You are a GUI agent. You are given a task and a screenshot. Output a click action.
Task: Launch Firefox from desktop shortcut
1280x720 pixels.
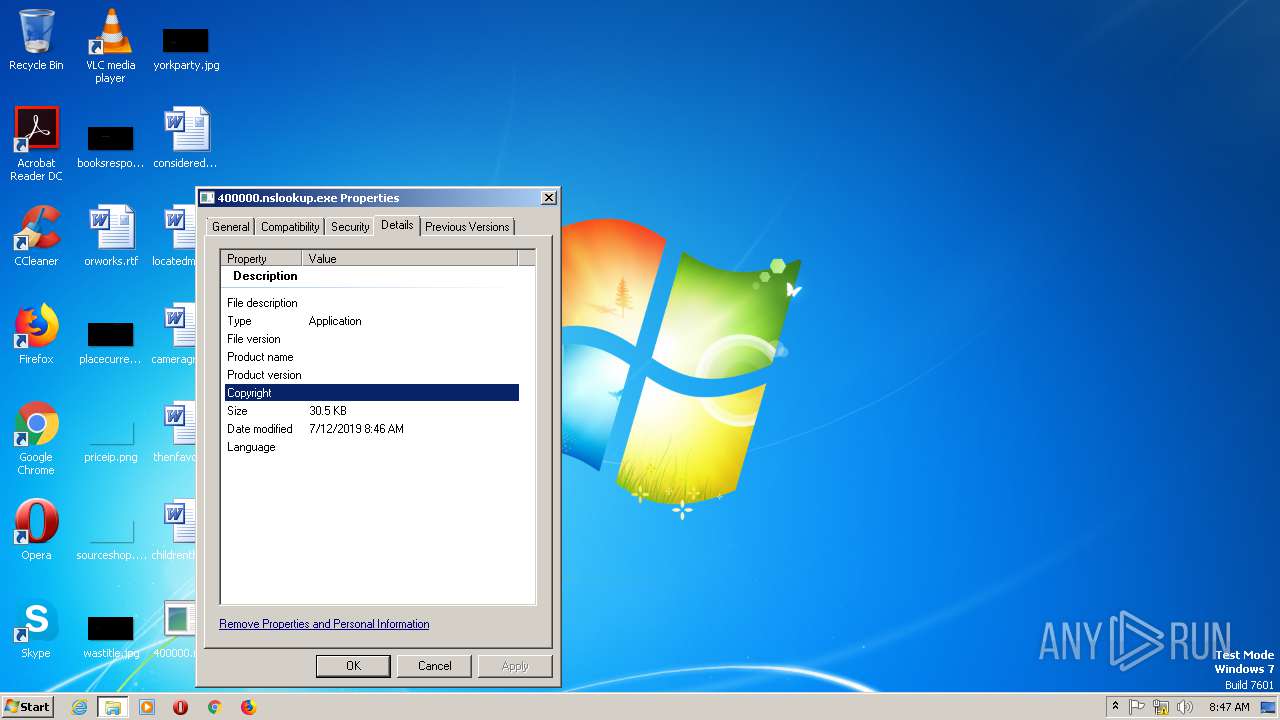coord(36,334)
